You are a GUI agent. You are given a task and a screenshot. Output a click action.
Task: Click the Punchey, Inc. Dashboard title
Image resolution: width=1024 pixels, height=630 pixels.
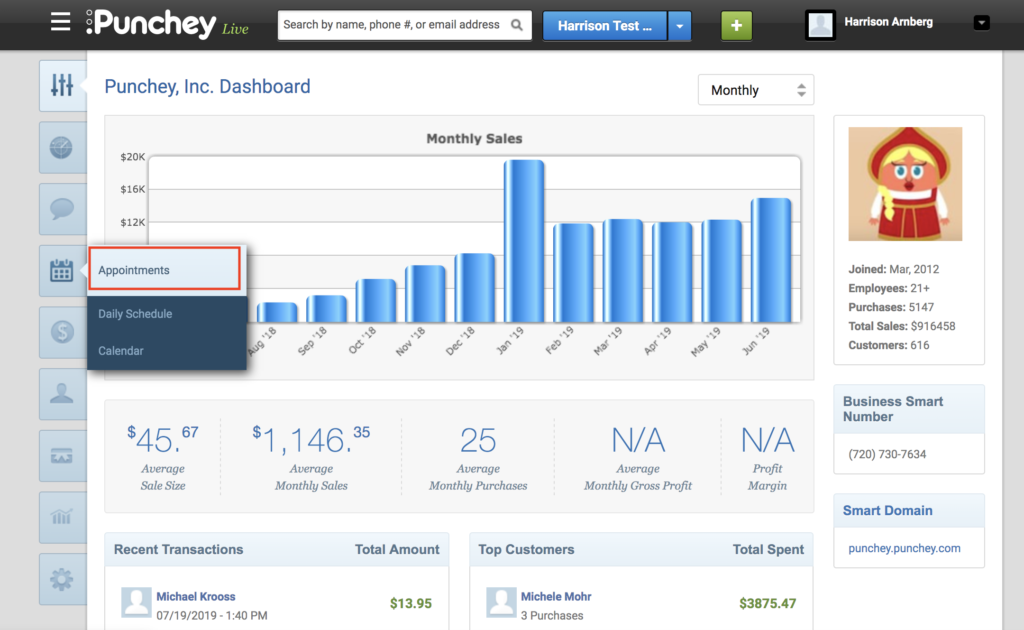207,86
